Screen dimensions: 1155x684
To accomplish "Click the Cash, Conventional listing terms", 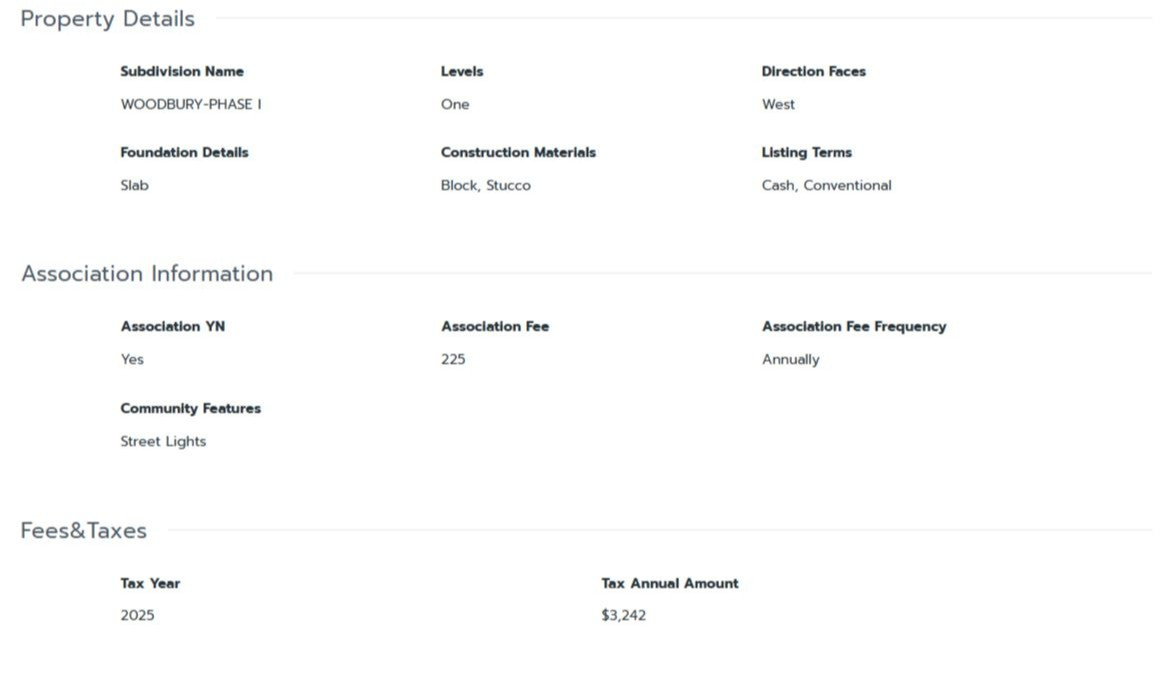I will coord(826,186).
